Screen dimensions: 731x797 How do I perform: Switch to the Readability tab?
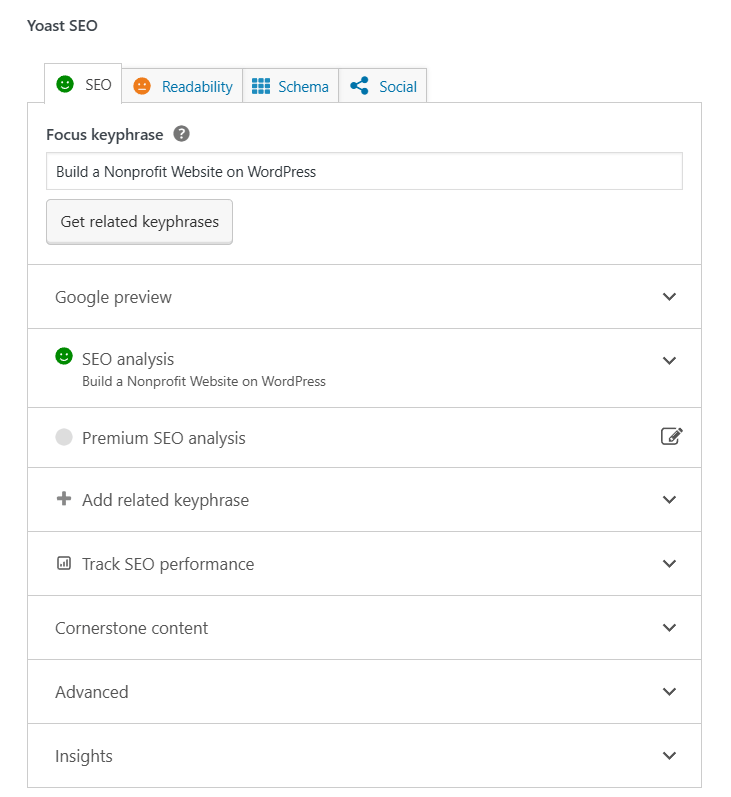pos(182,86)
